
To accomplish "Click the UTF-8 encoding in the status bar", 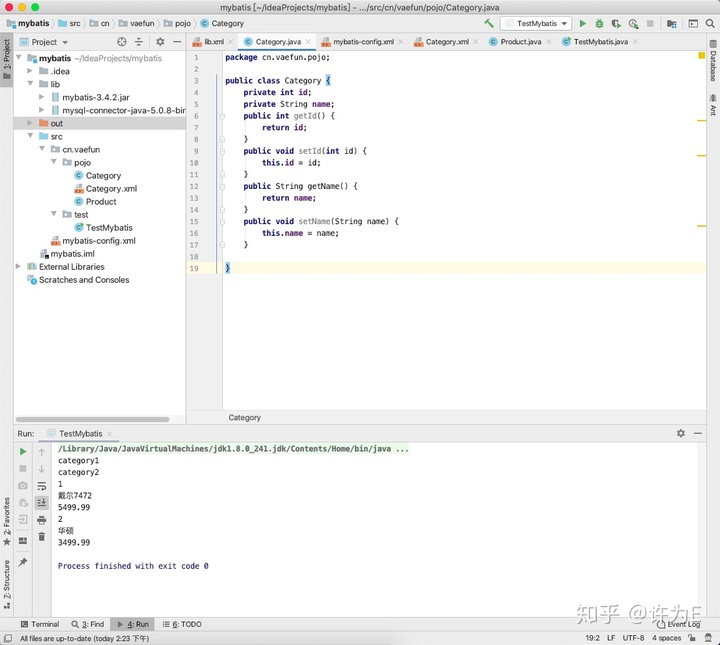I will coord(633,638).
